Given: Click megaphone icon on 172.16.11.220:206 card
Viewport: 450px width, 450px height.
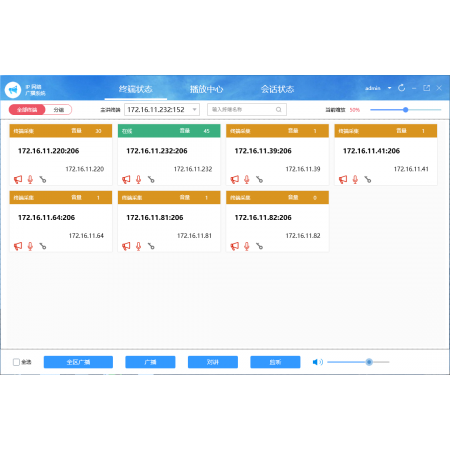Looking at the screenshot, I should click(x=18, y=180).
